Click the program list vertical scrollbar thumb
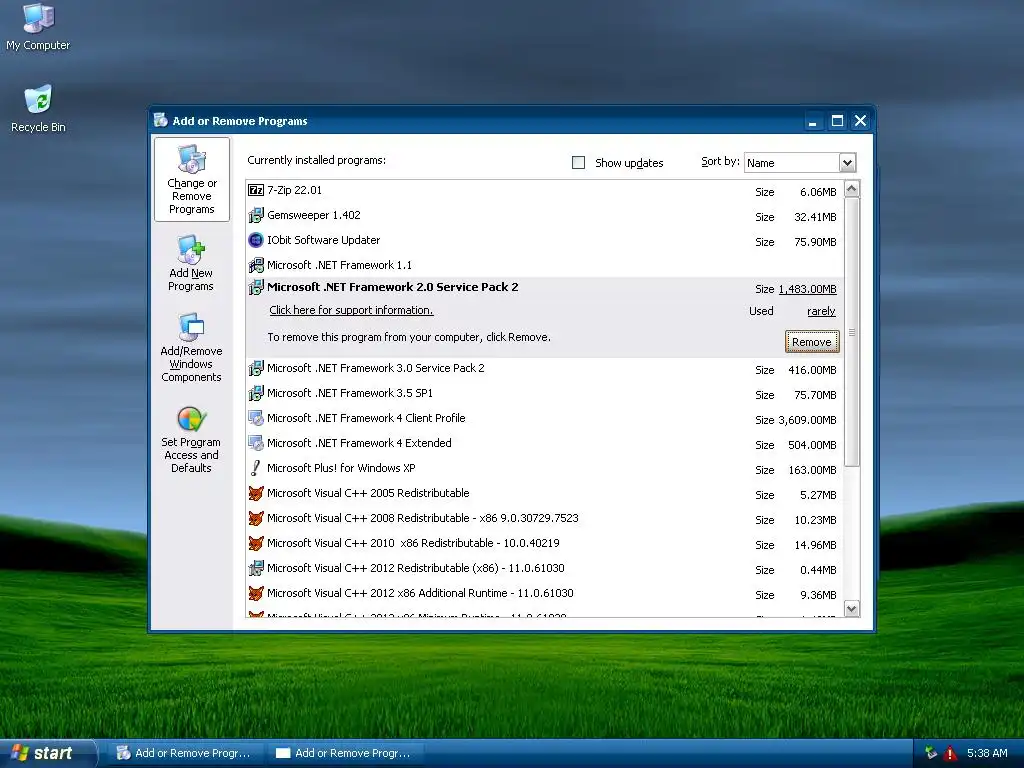 852,332
